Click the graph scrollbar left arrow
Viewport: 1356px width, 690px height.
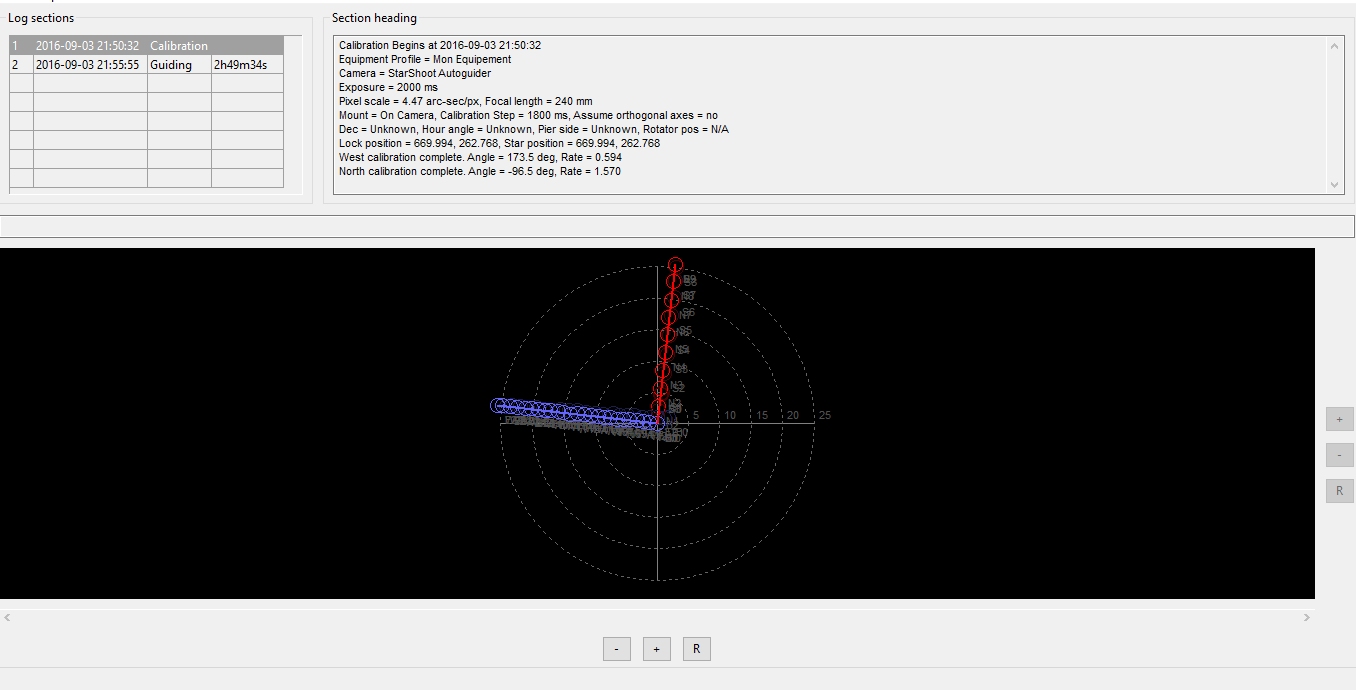click(x=8, y=618)
